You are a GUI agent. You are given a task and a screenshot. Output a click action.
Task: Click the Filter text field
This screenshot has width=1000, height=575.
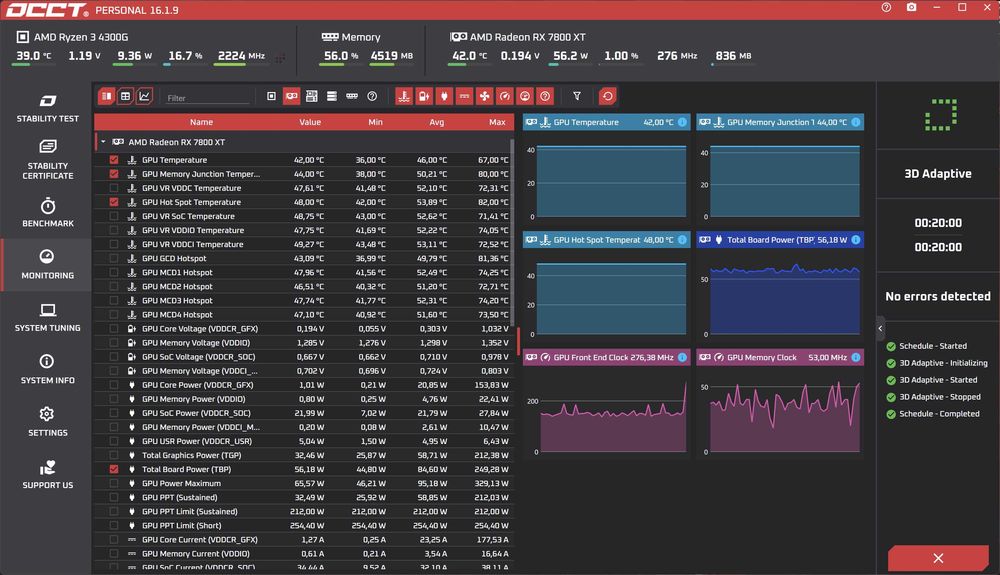207,98
